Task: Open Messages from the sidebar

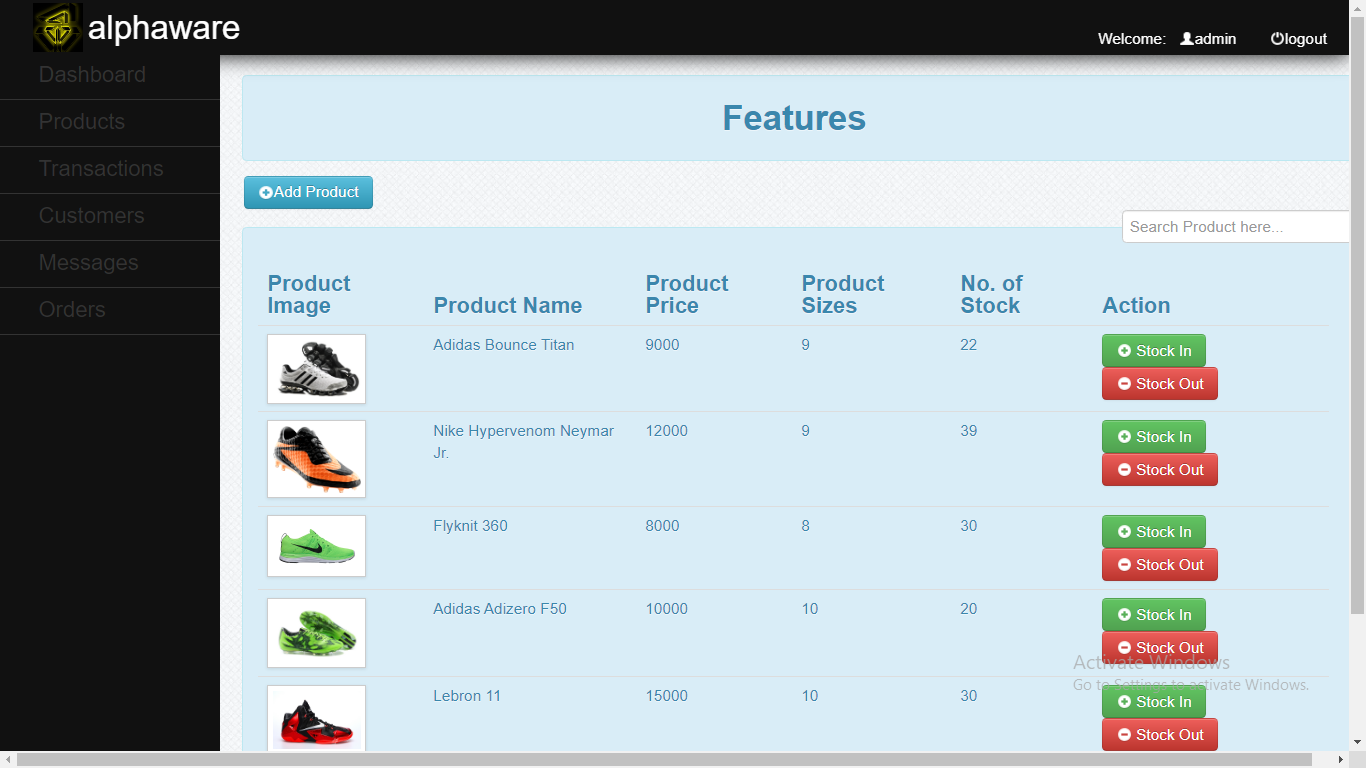Action: [88, 263]
